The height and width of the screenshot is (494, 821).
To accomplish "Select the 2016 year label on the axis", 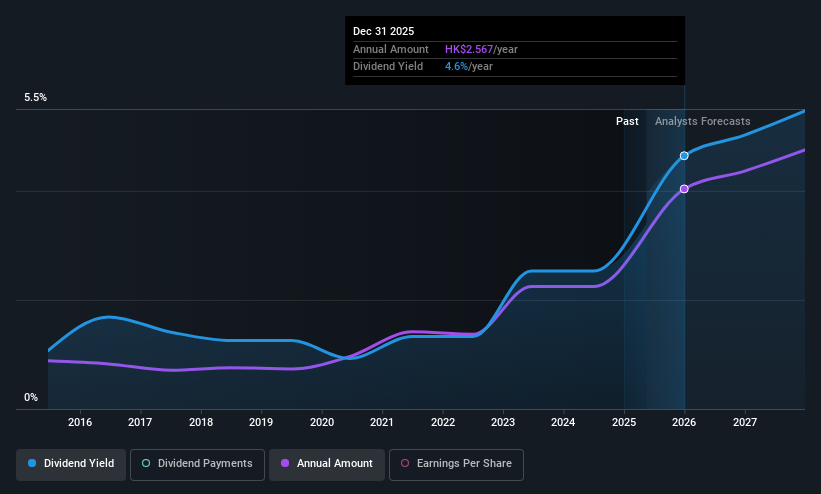I will 80,422.
